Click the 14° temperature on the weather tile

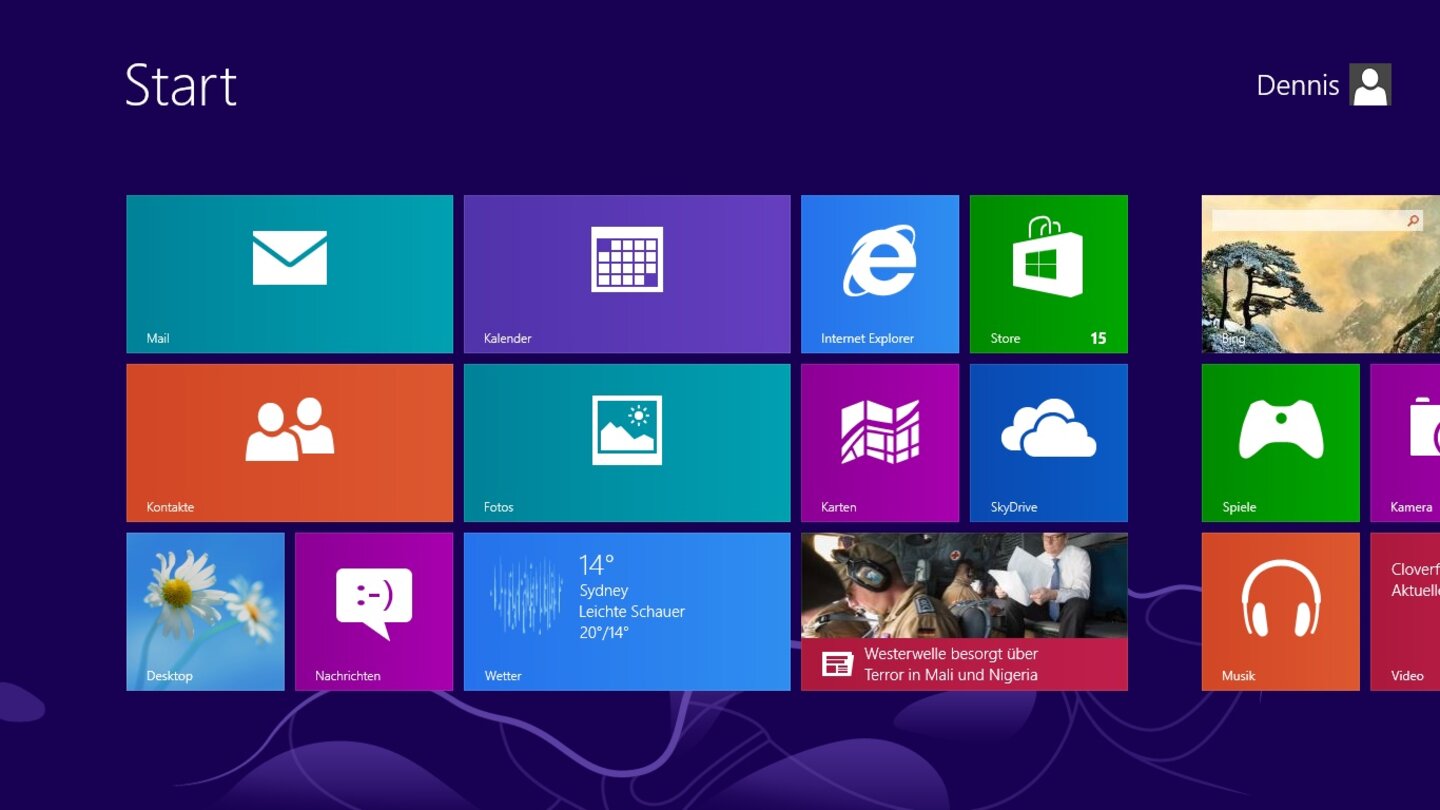596,565
